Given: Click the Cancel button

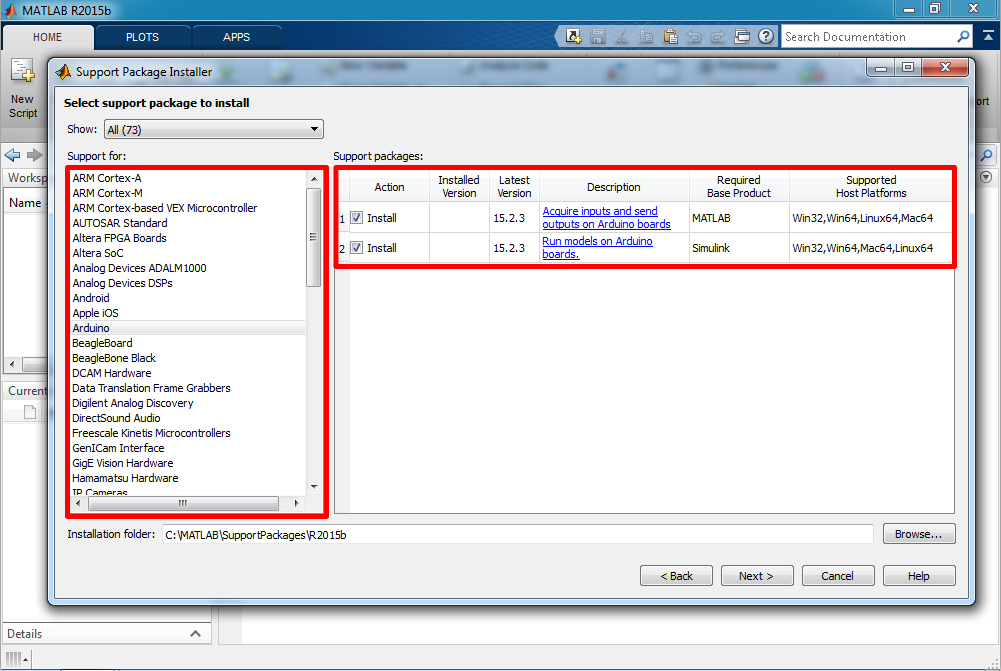Looking at the screenshot, I should (838, 575).
